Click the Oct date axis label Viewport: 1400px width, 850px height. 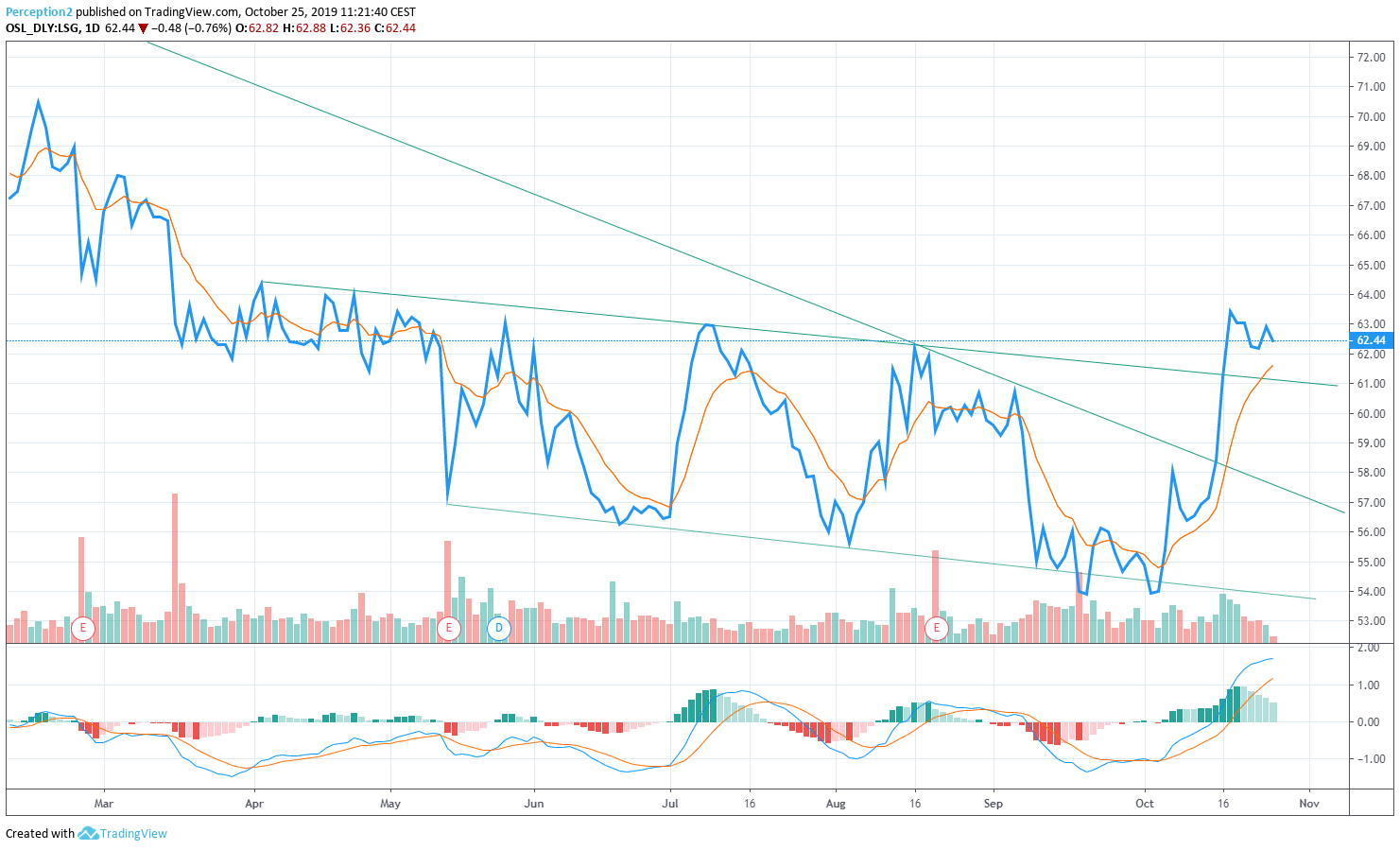click(x=1145, y=804)
